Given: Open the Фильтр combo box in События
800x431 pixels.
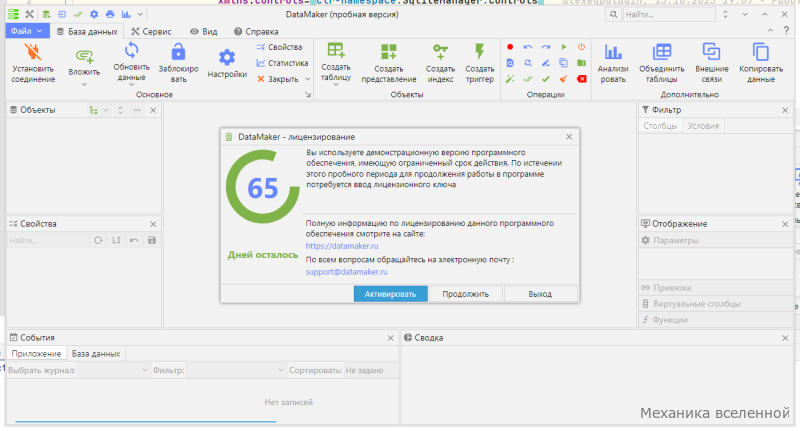Looking at the screenshot, I should [x=236, y=370].
